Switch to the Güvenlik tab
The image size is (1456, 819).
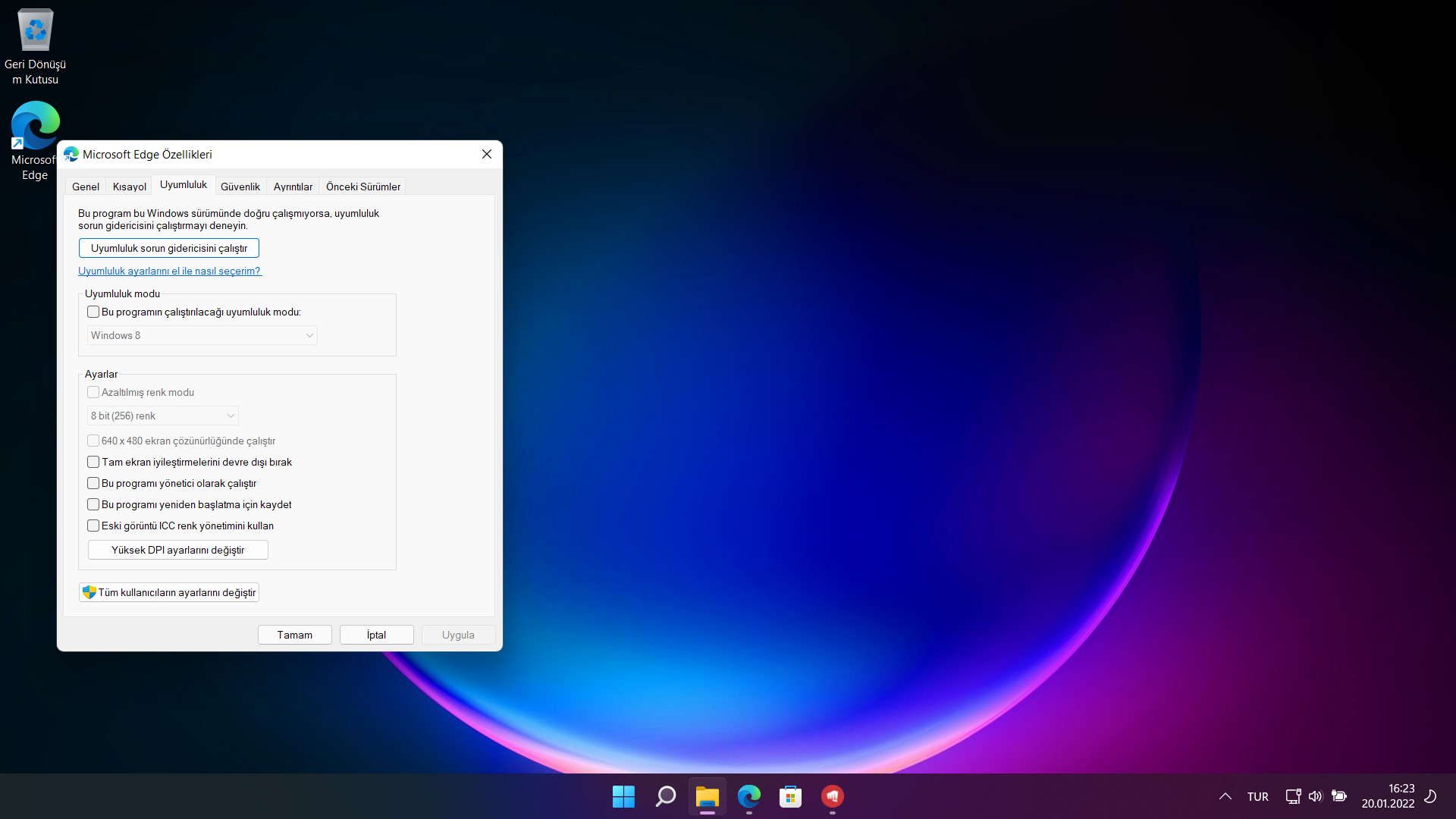pos(240,187)
